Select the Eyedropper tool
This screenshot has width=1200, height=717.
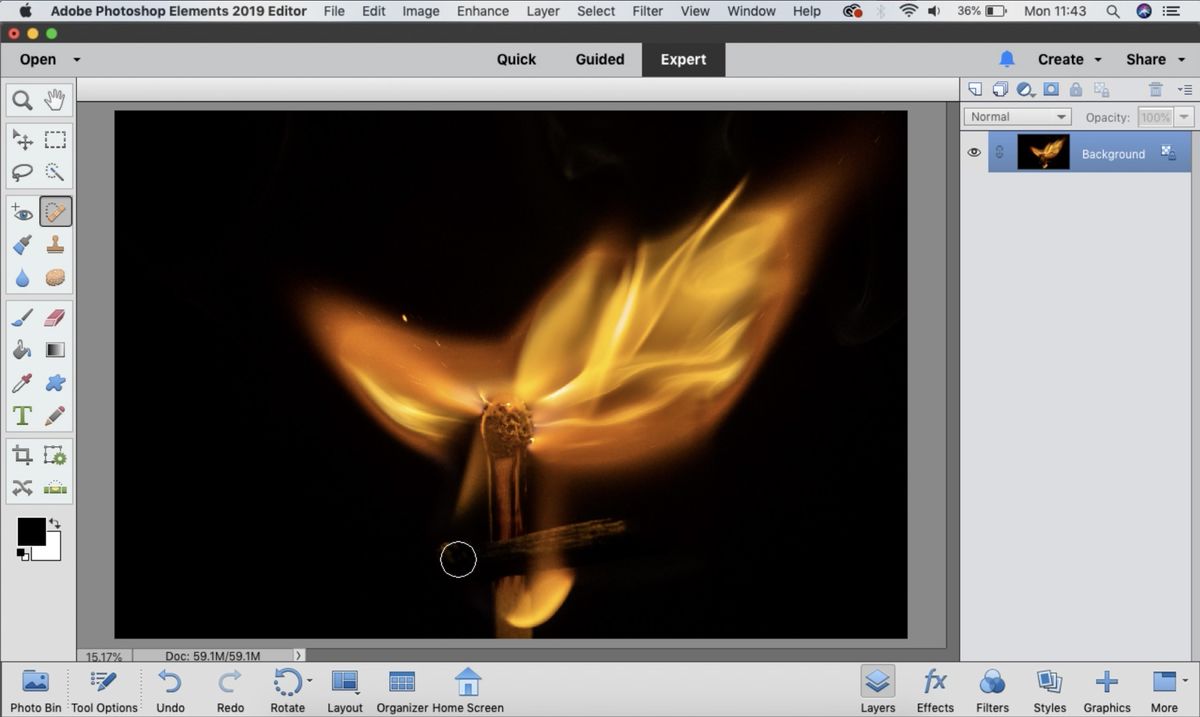click(22, 381)
